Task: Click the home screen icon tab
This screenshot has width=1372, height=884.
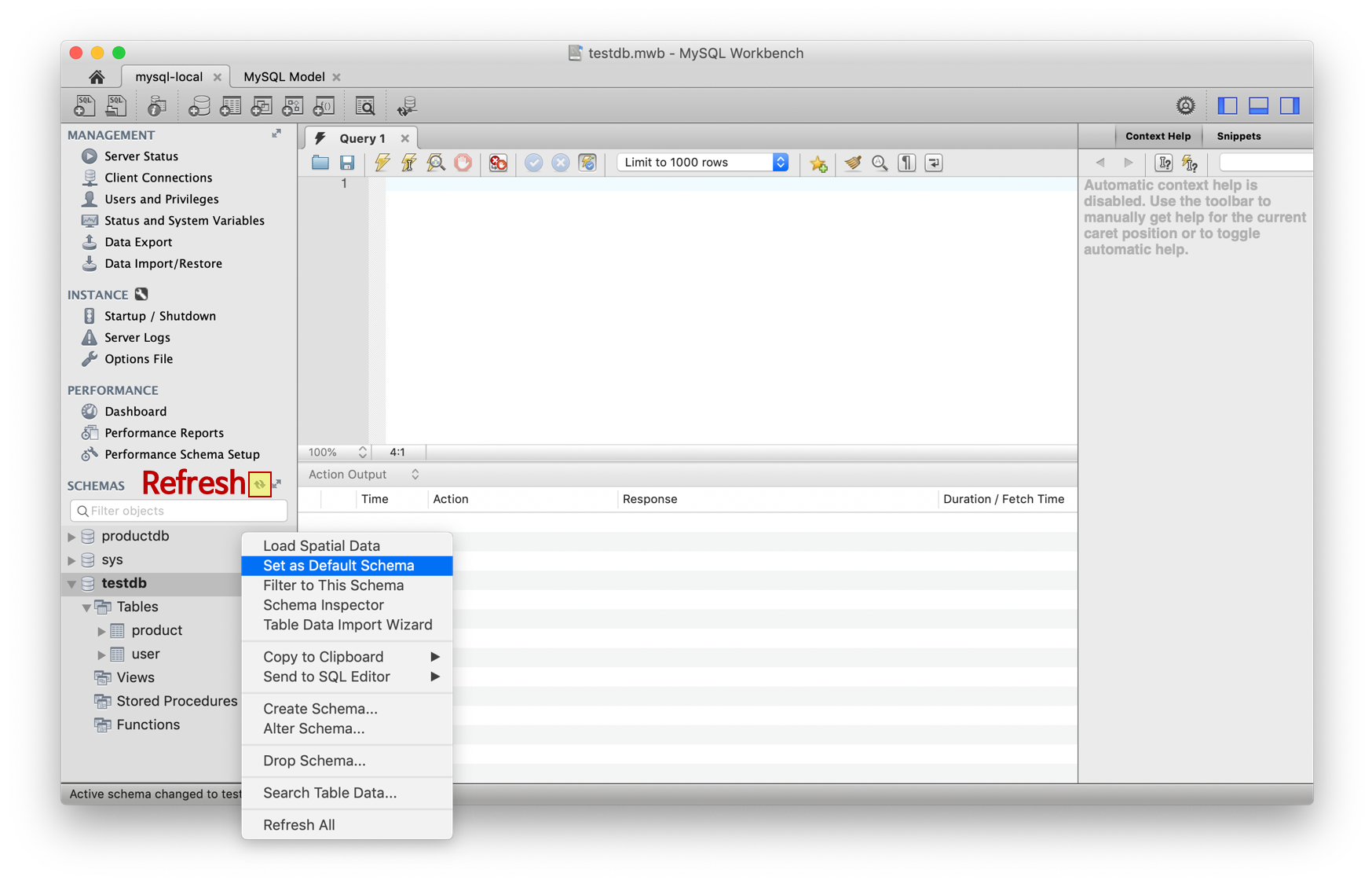Action: pos(97,77)
